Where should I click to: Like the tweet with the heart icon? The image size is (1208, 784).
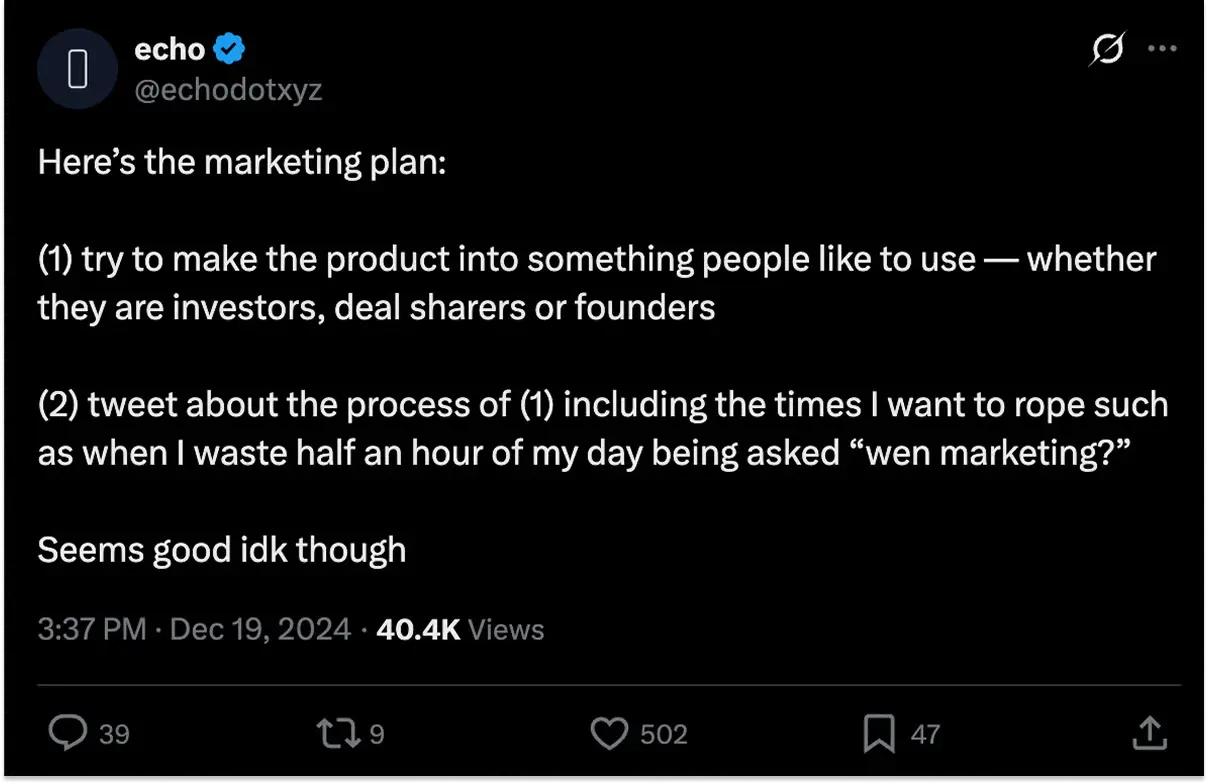(608, 734)
